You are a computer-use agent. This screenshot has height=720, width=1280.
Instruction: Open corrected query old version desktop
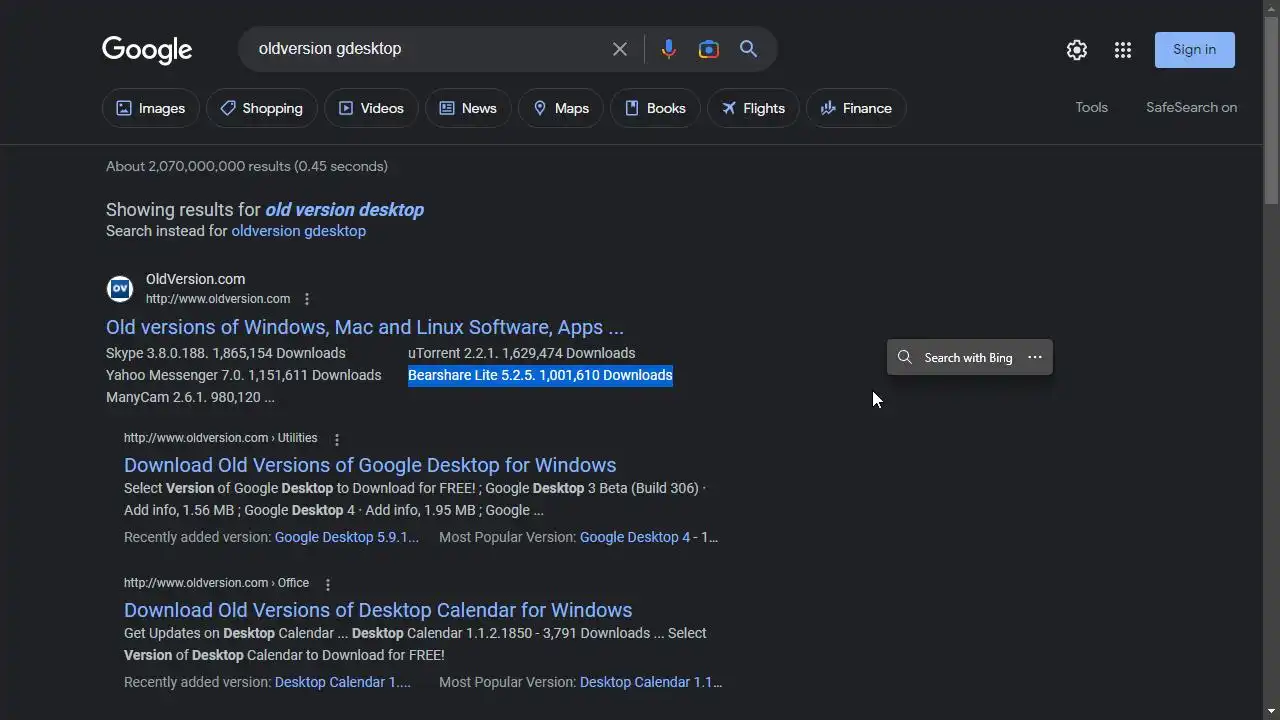pyautogui.click(x=344, y=209)
